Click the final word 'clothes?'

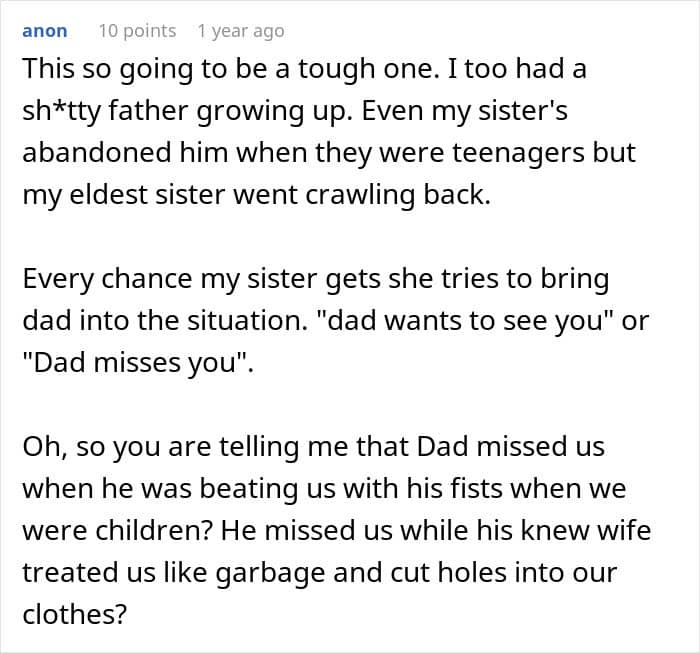74,613
